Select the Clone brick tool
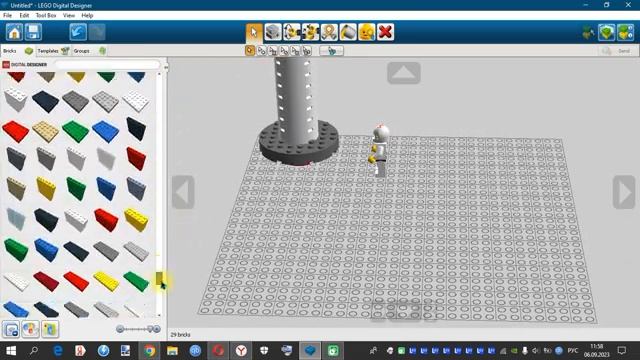The height and width of the screenshot is (360, 640). [273, 32]
